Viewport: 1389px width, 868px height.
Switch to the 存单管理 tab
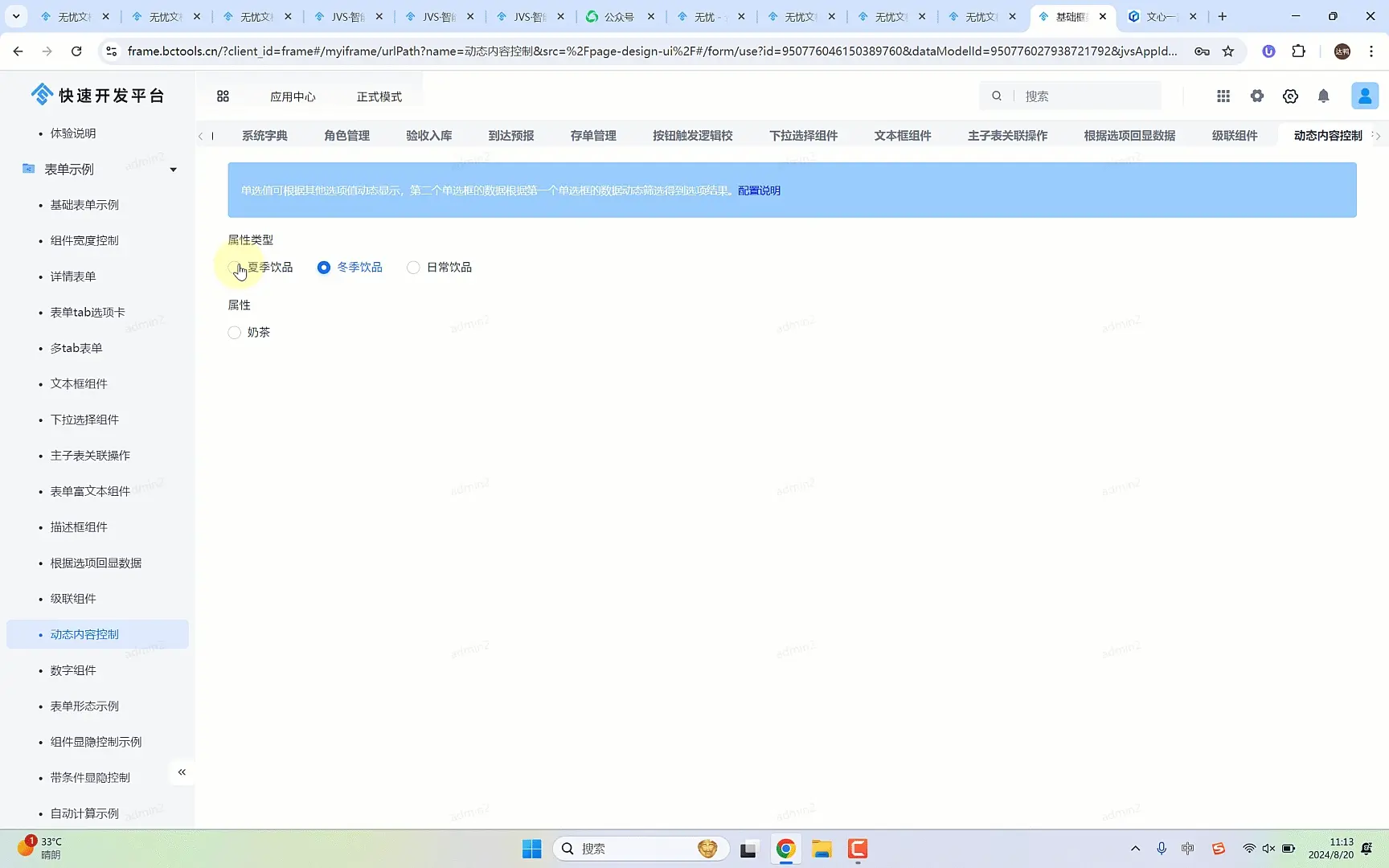(x=593, y=136)
